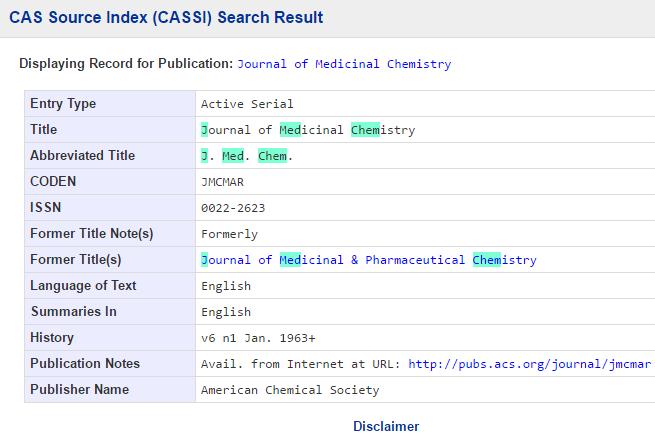Select publisher 'American Chemical Society'
Image resolution: width=655 pixels, height=439 pixels.
[x=290, y=390]
